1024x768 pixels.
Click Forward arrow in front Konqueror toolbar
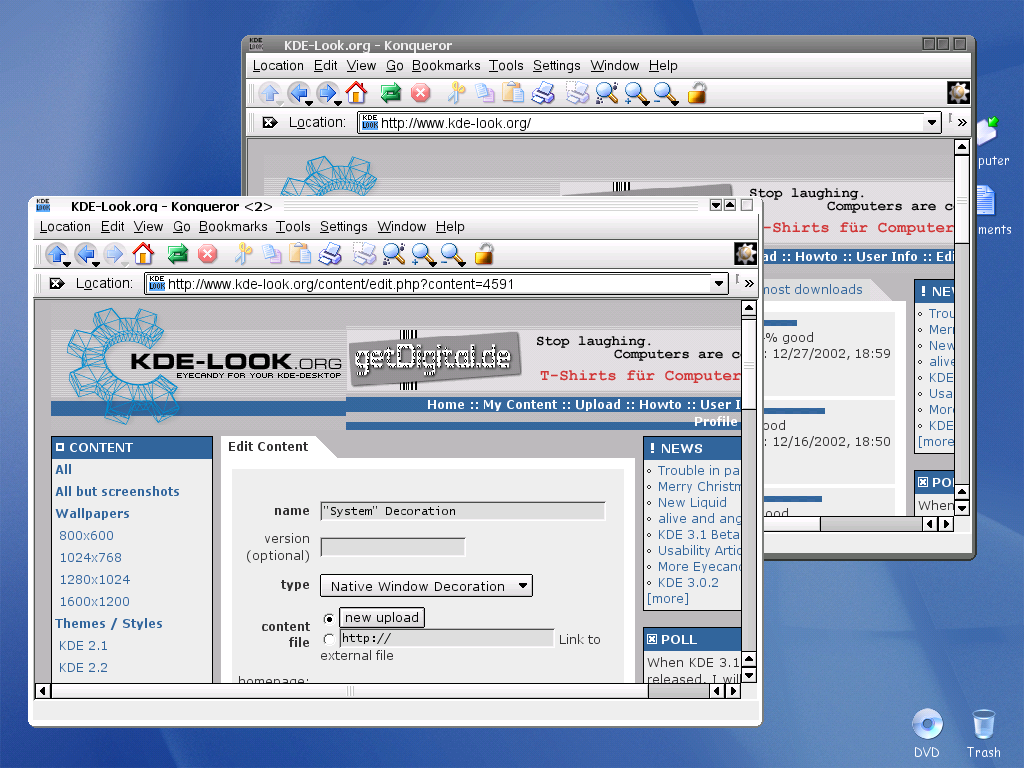[x=113, y=254]
